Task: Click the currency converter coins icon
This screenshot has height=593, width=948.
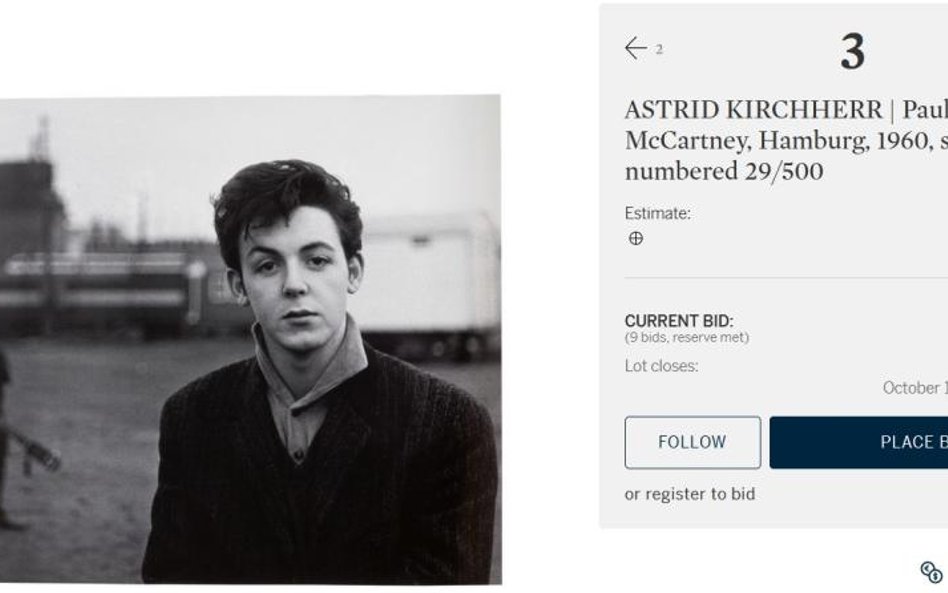Action: click(x=930, y=571)
